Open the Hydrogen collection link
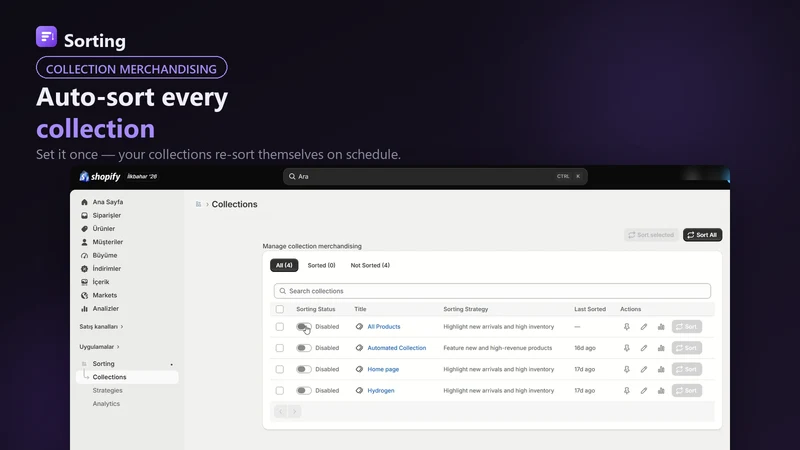The width and height of the screenshot is (800, 450). click(381, 391)
